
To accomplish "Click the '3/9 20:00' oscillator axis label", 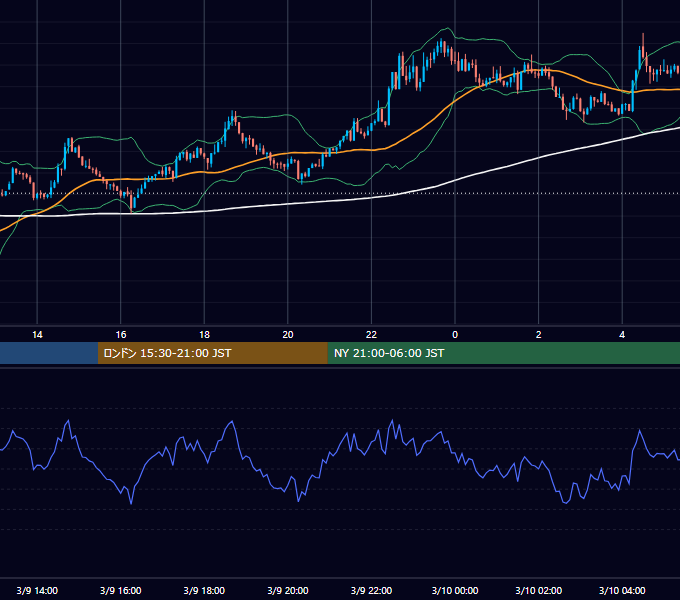I will [288, 590].
